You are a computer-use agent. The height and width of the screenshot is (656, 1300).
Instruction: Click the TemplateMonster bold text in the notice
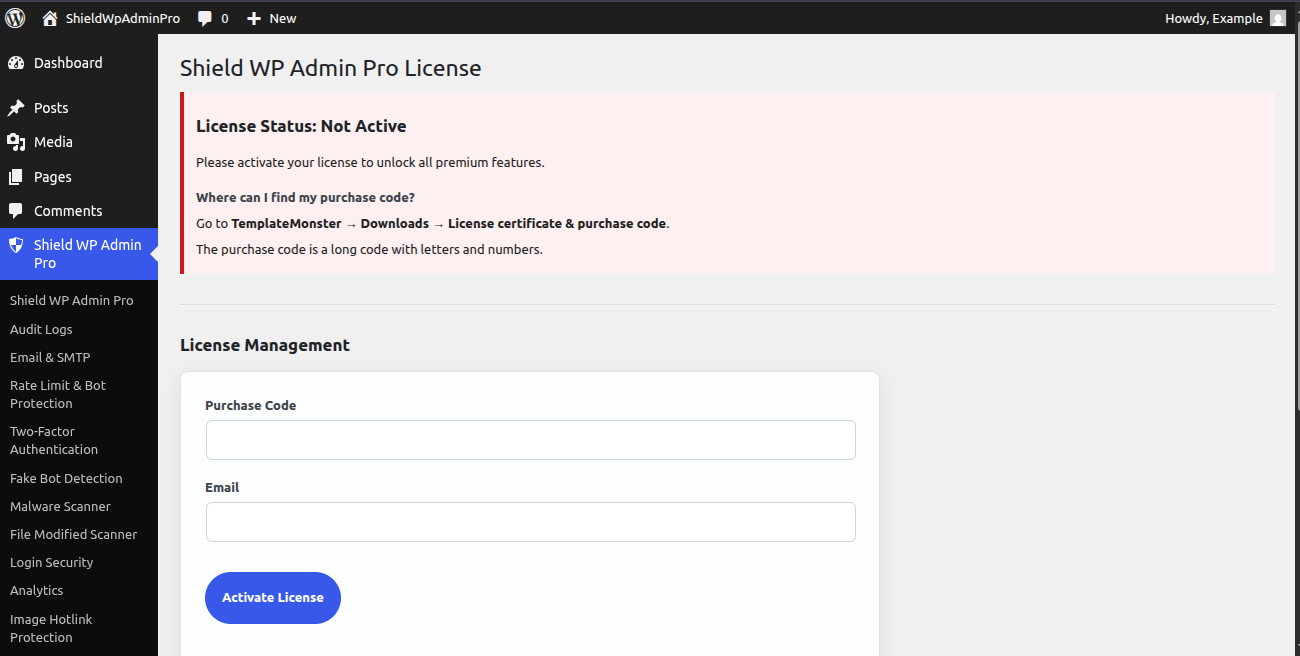pyautogui.click(x=286, y=224)
